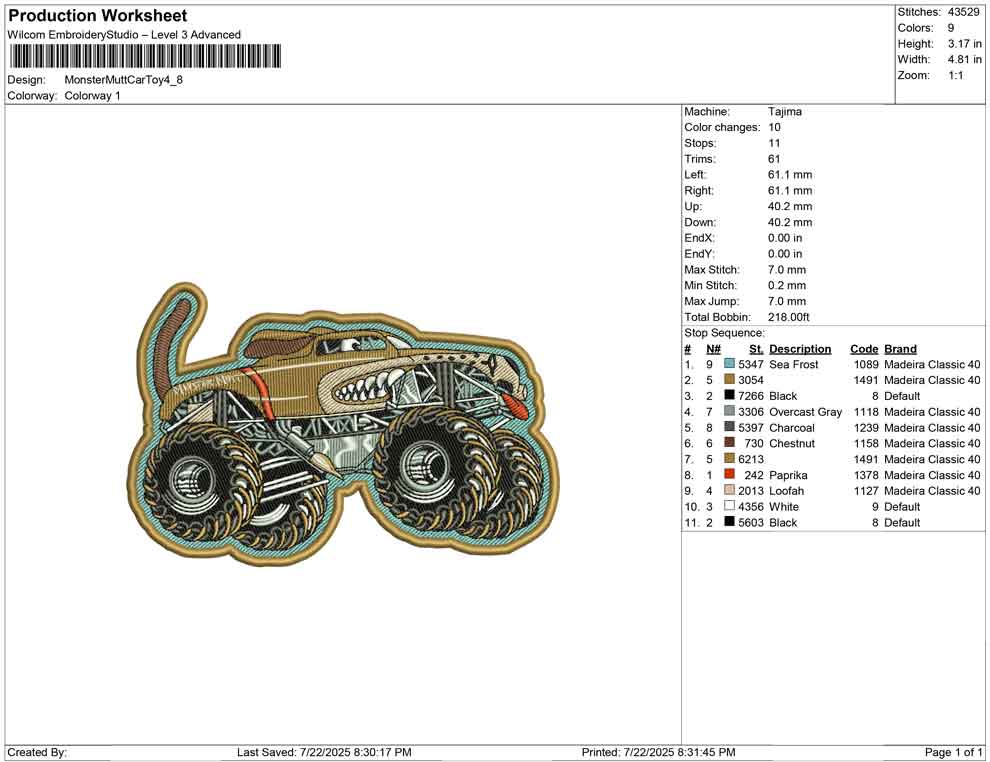Screen dimensions: 990x762
Task: Click the 'Description' column header
Action: point(800,349)
